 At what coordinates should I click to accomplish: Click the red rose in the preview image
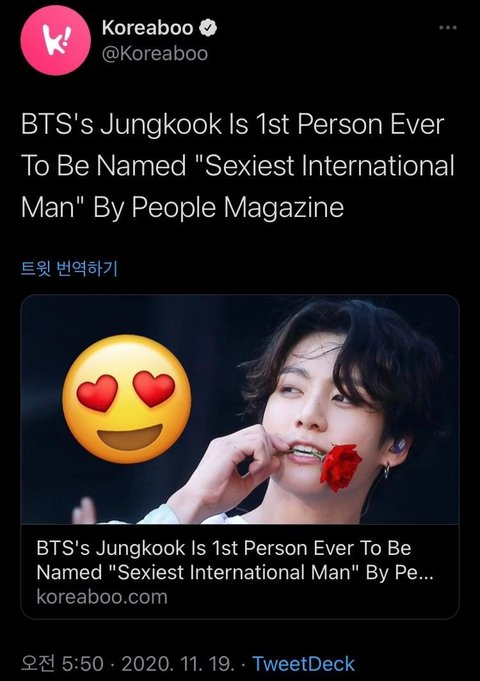(341, 467)
